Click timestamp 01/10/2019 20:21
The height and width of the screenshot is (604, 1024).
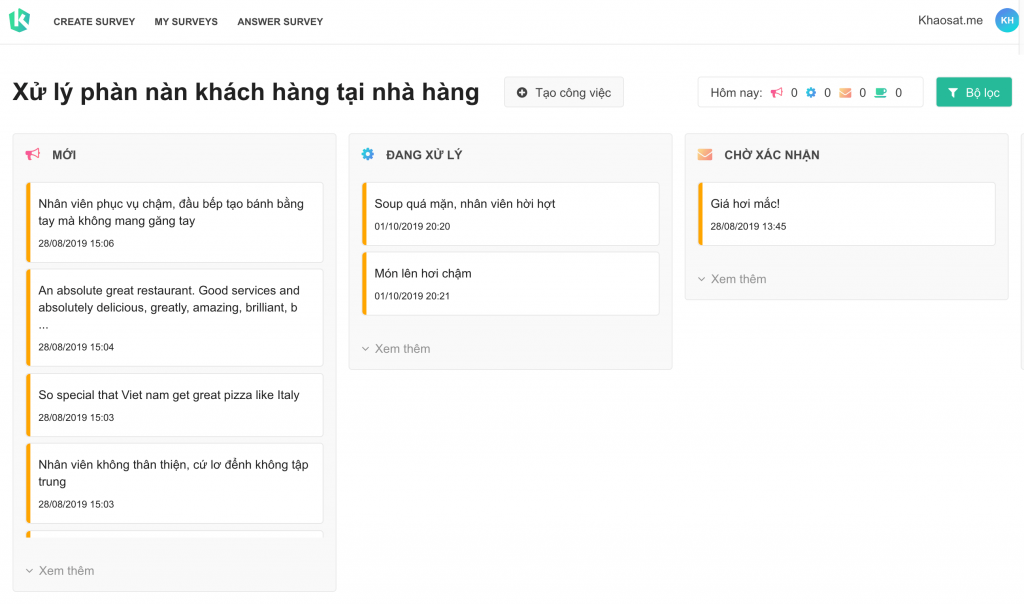click(x=412, y=296)
